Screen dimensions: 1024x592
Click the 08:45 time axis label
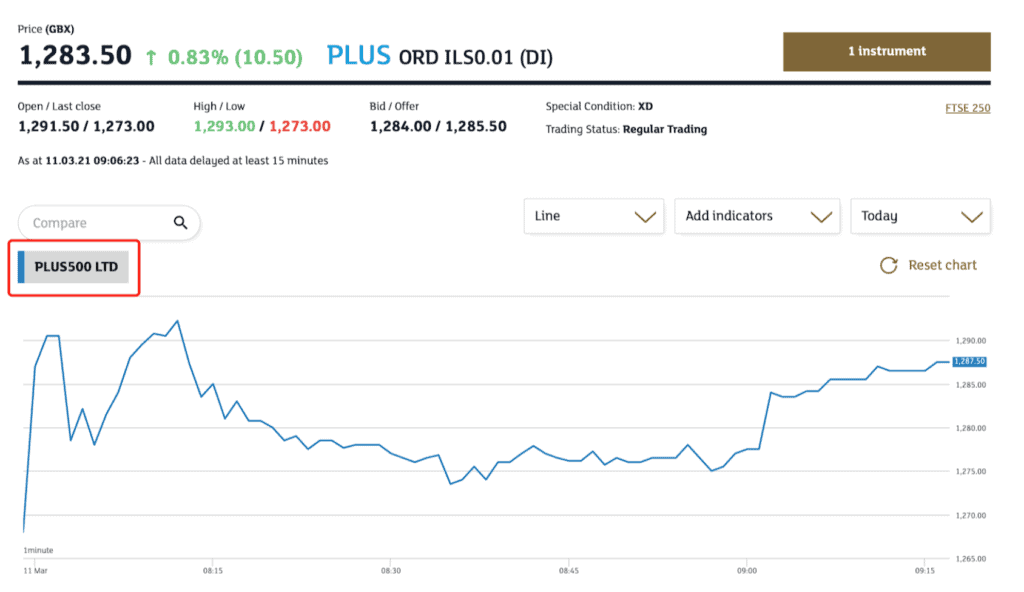pyautogui.click(x=568, y=570)
